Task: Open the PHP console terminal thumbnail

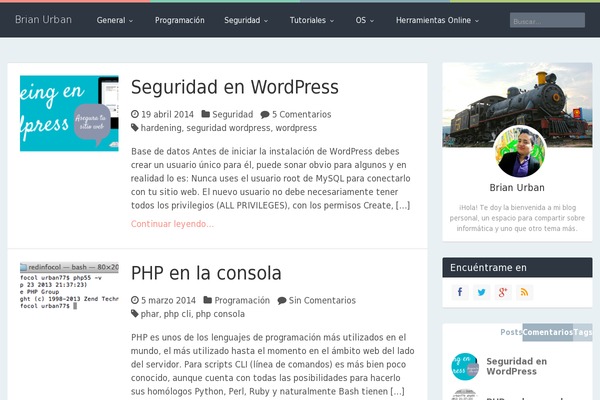Action: 69,286
